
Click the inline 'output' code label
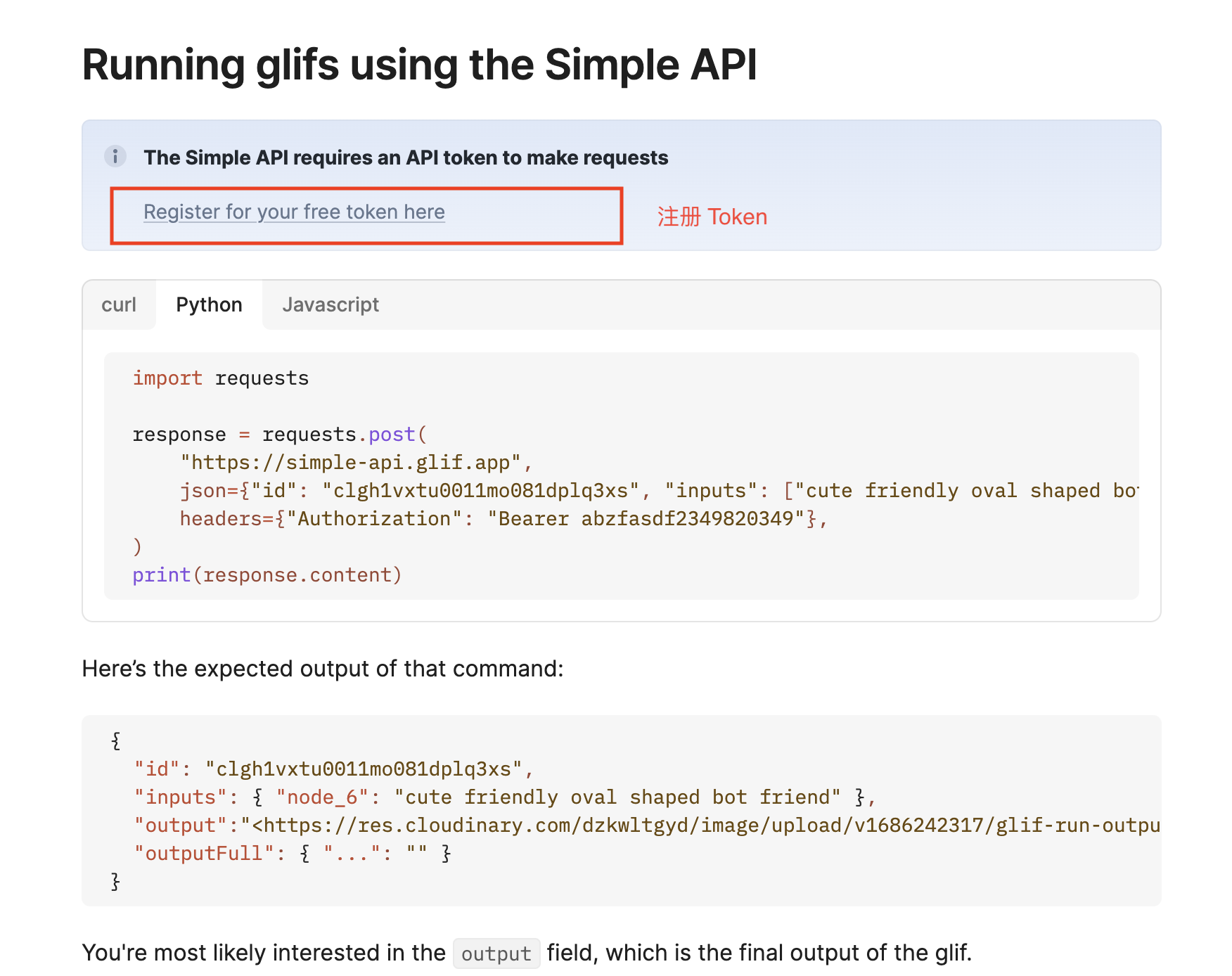(x=496, y=953)
